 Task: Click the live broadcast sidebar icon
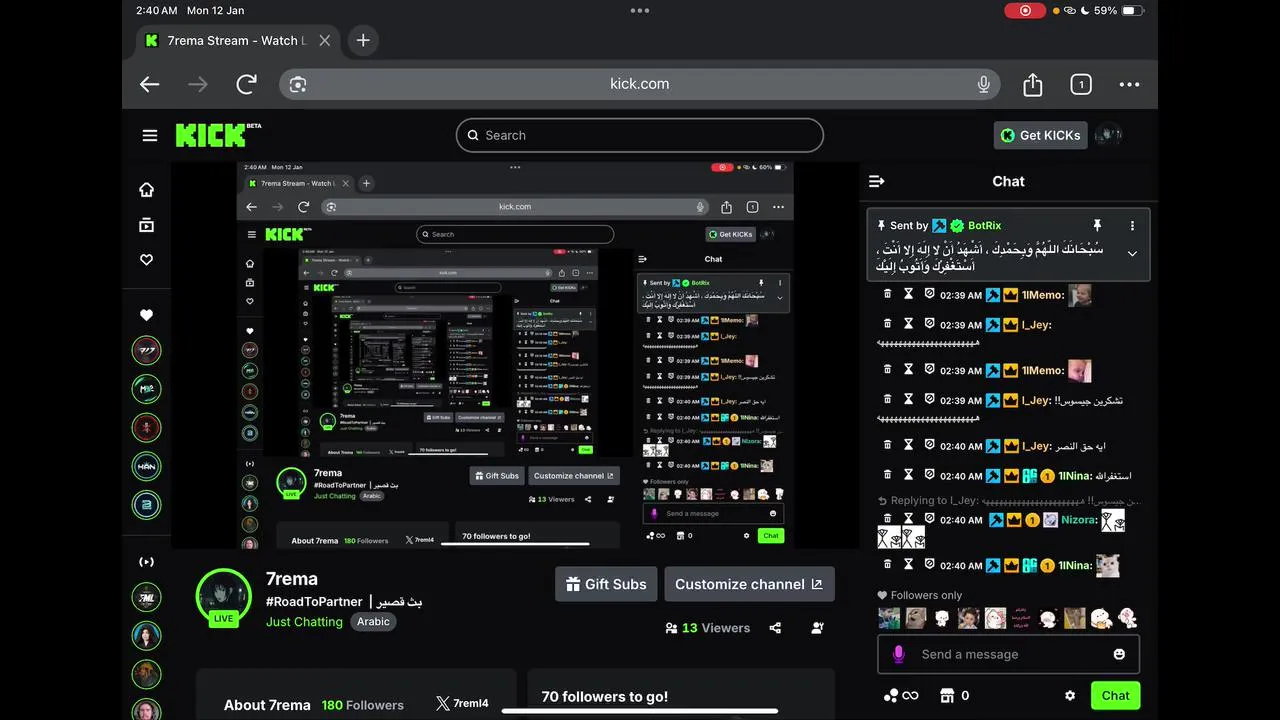pos(146,562)
